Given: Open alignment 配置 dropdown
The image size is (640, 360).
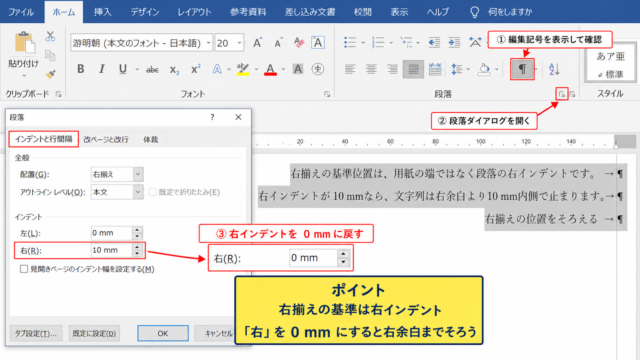Looking at the screenshot, I should 138,174.
